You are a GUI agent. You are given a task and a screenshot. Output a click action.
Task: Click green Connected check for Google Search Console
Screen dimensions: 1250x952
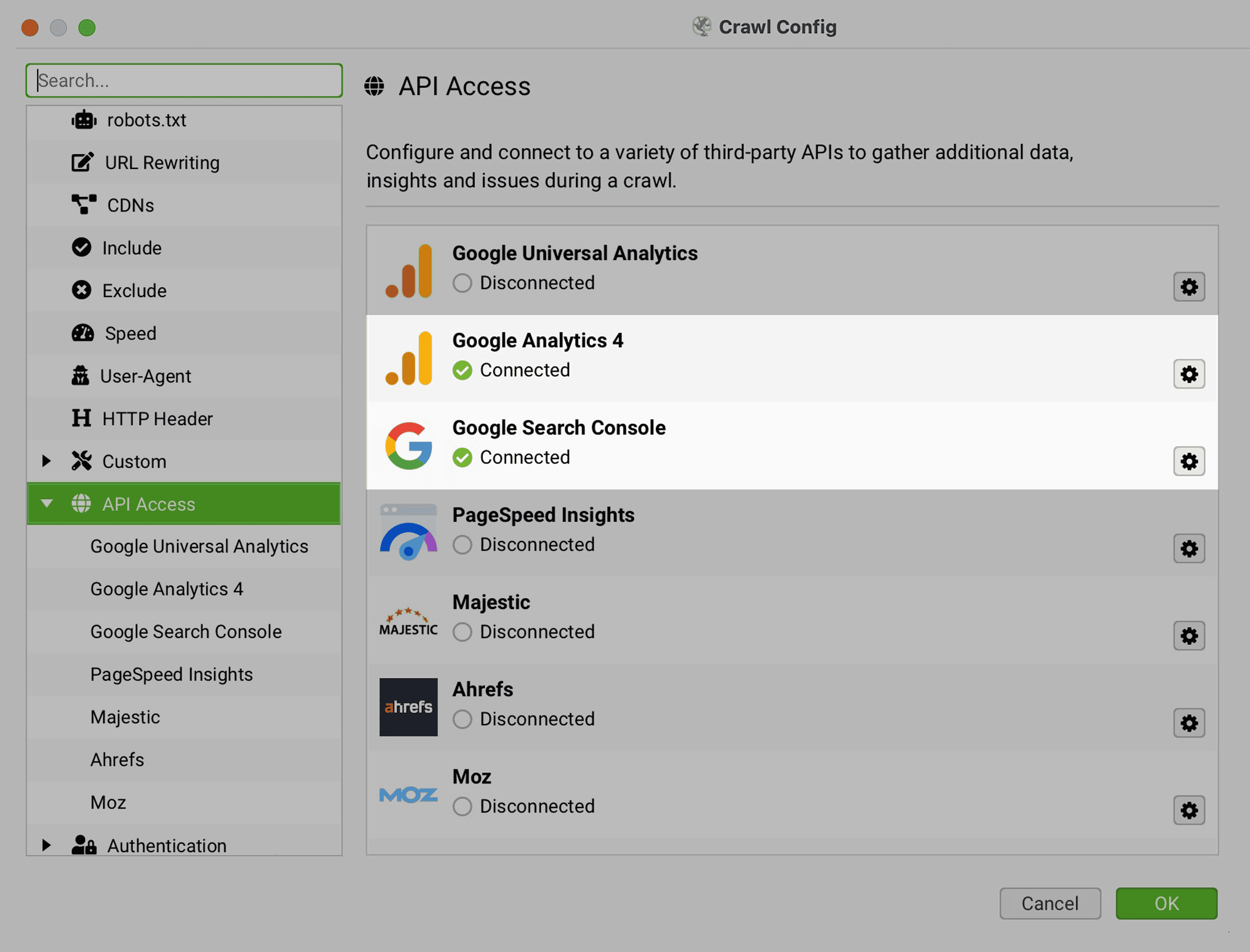click(x=462, y=457)
